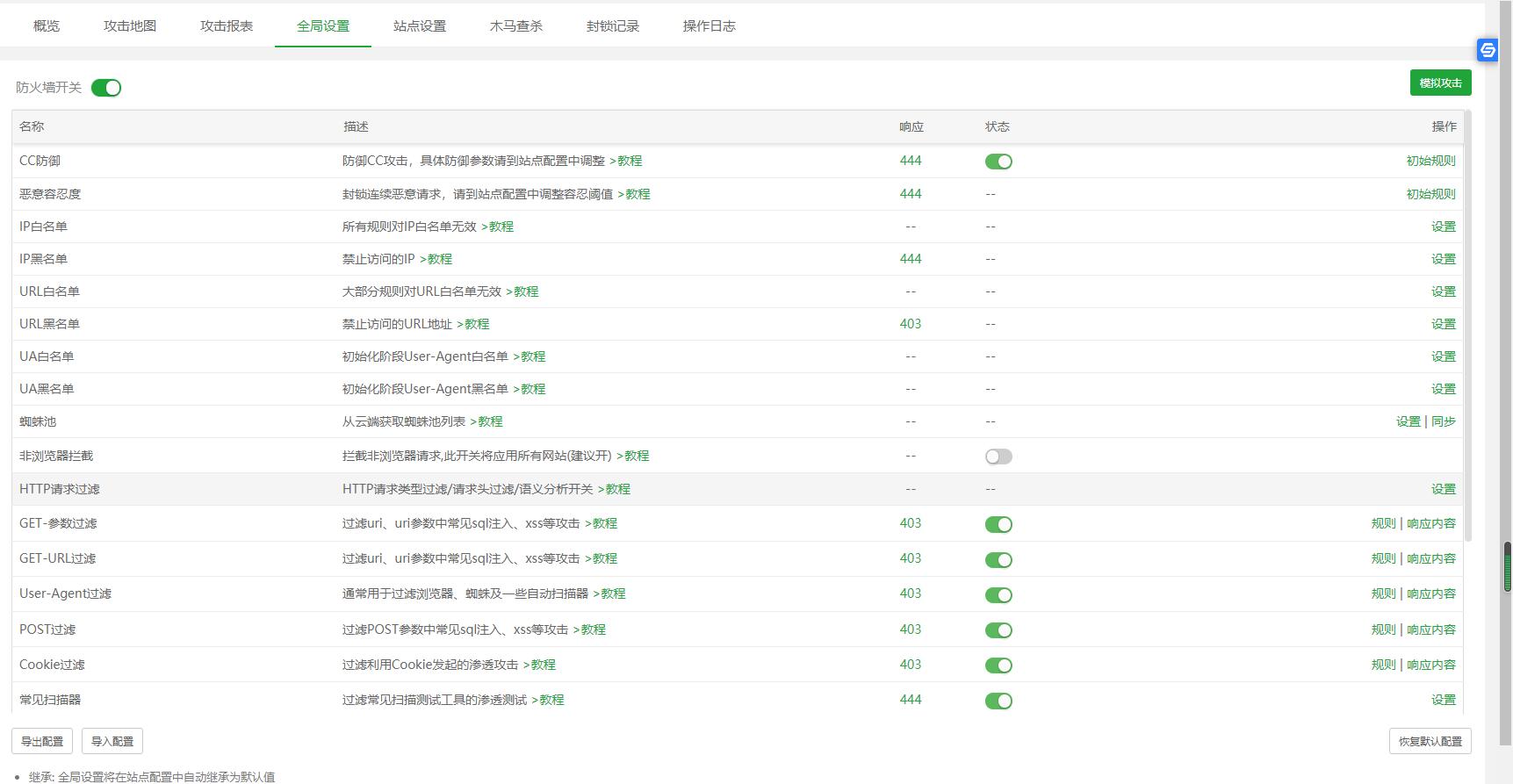Open 初始规则 for CC防御
This screenshot has height=784, width=1513.
pyautogui.click(x=1430, y=161)
